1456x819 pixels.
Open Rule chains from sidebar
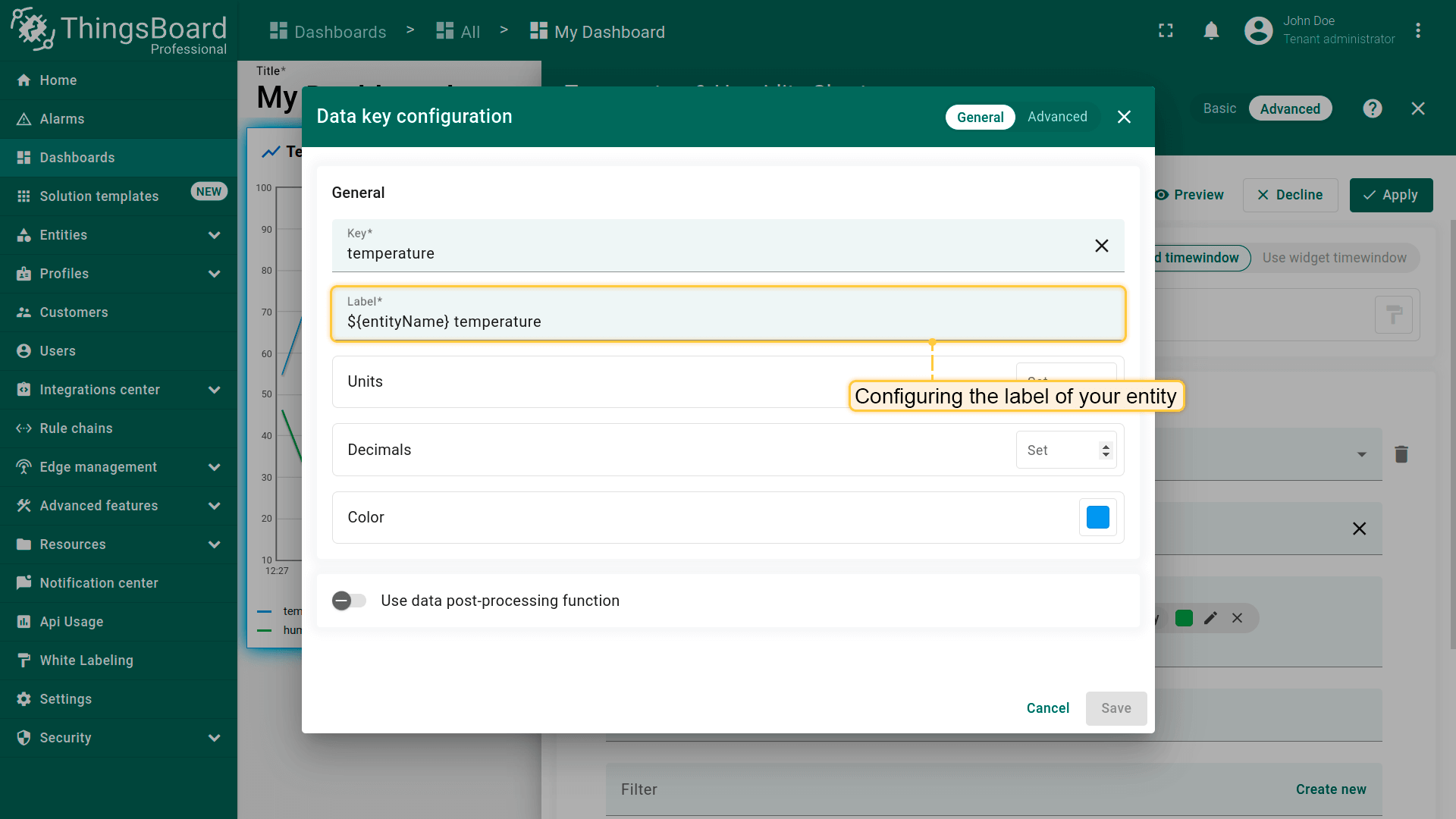76,428
